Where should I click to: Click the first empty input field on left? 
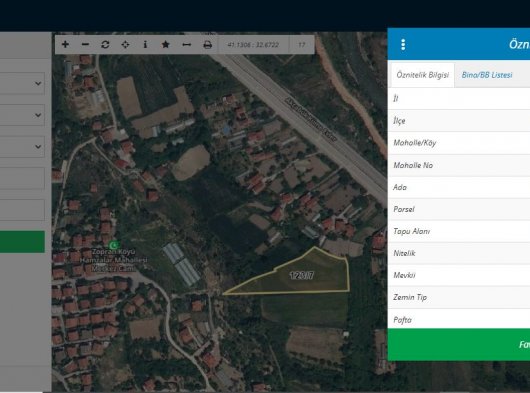coord(22,178)
